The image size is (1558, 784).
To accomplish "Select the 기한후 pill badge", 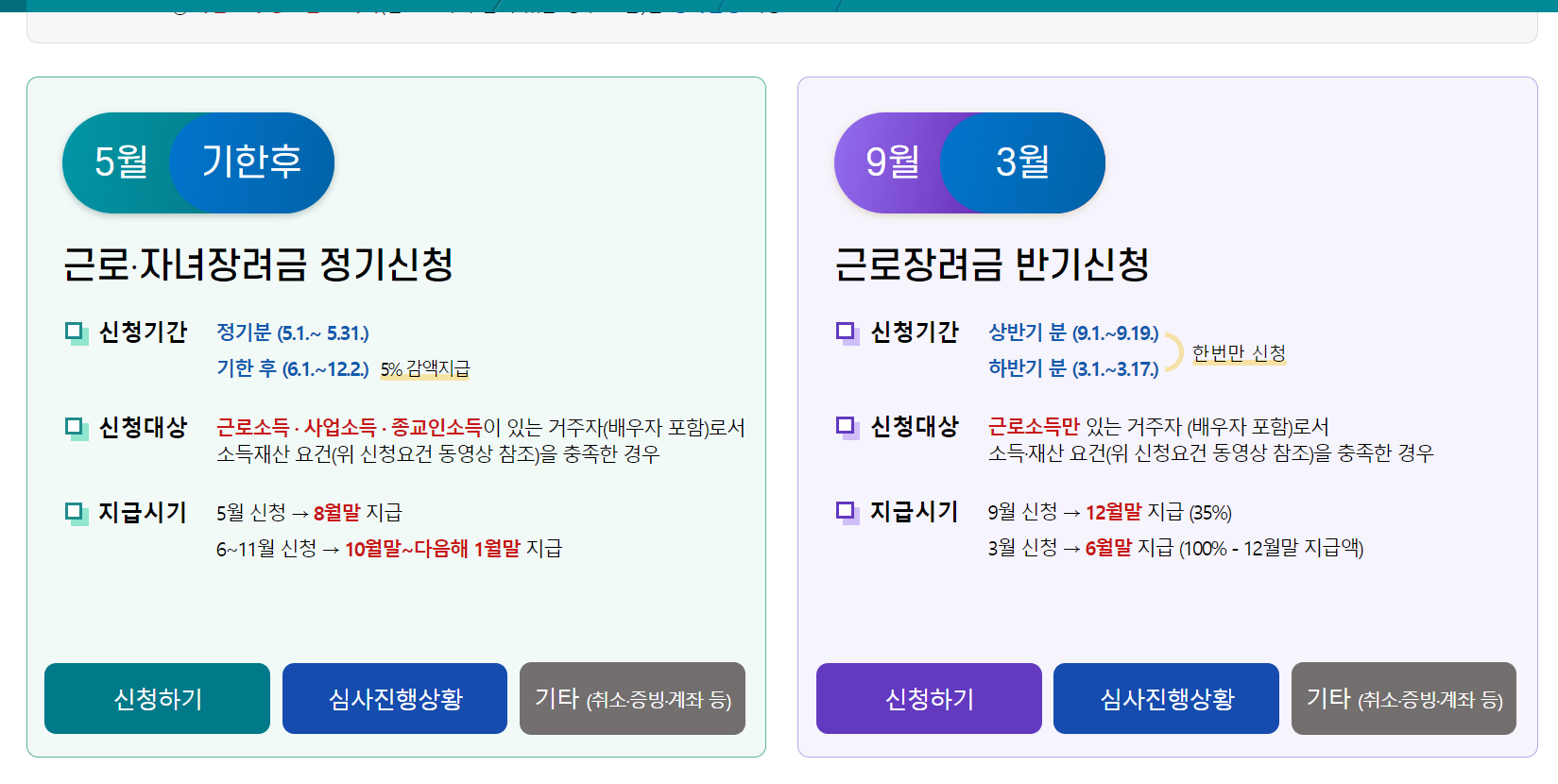I will 251,162.
